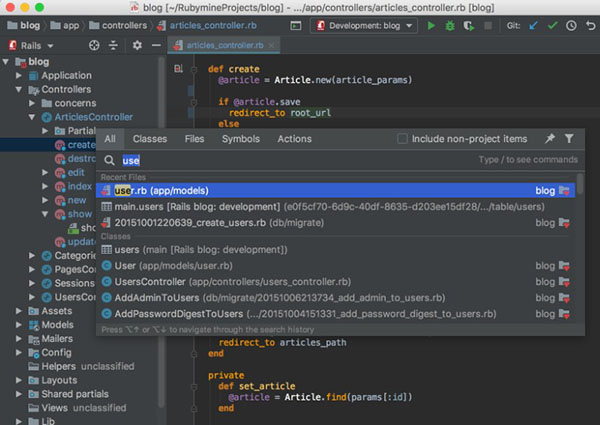
Task: Select the users (main) table class result
Action: [335, 250]
